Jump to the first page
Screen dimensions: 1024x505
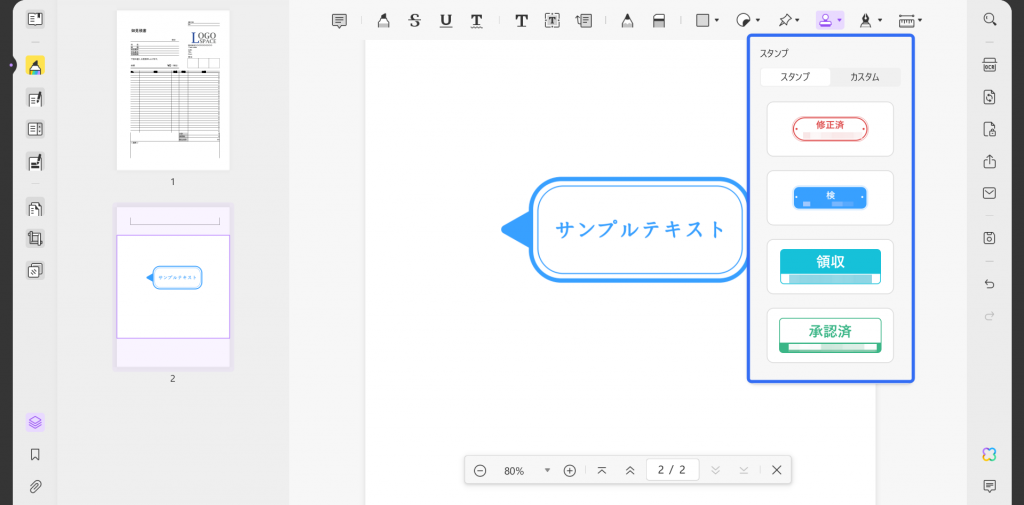pos(602,470)
